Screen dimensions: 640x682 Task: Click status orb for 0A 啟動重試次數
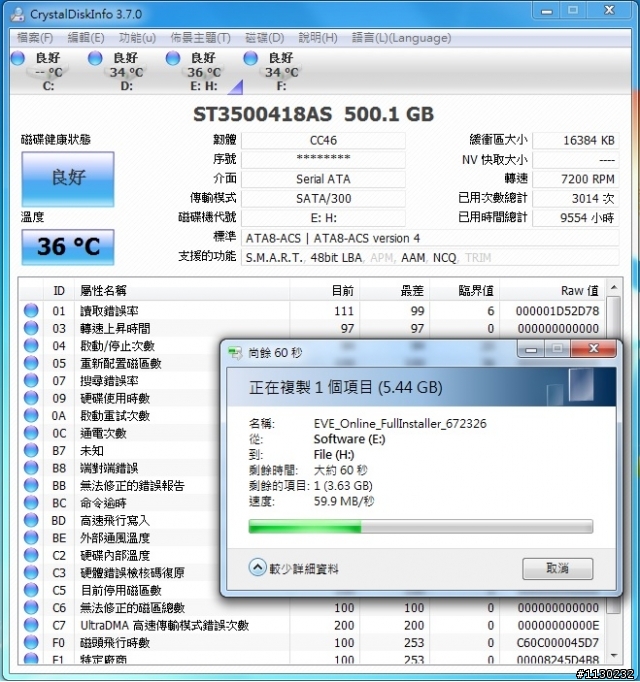pyautogui.click(x=31, y=415)
